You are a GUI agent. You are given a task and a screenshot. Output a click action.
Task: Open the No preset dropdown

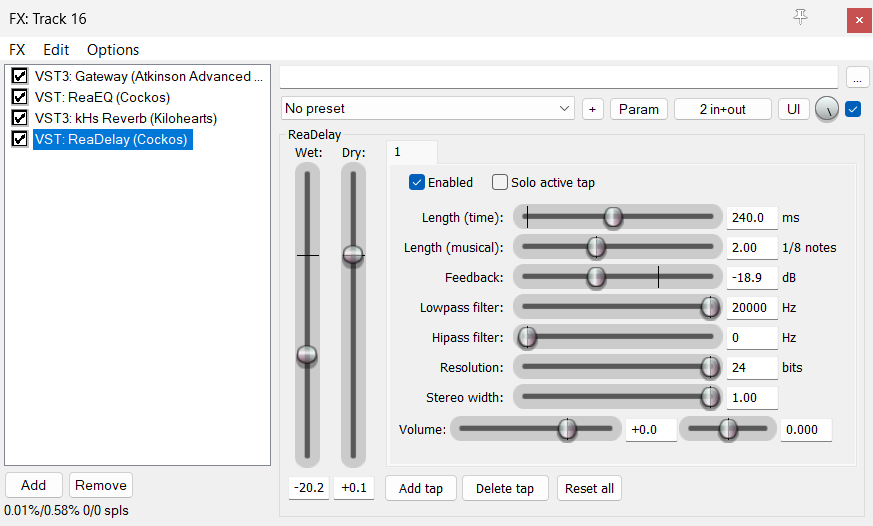[x=428, y=109]
